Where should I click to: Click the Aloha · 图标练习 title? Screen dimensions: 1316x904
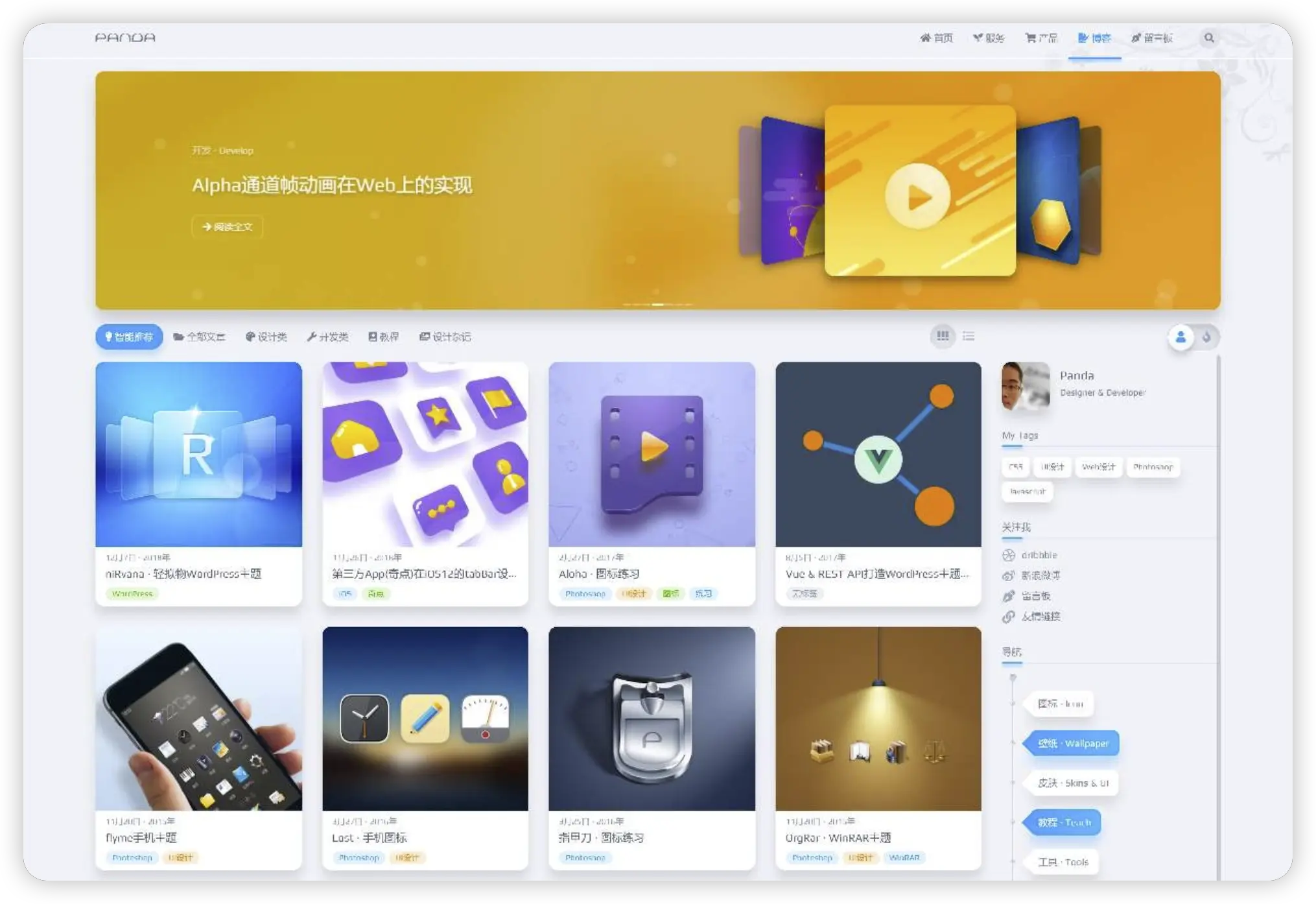(x=599, y=574)
